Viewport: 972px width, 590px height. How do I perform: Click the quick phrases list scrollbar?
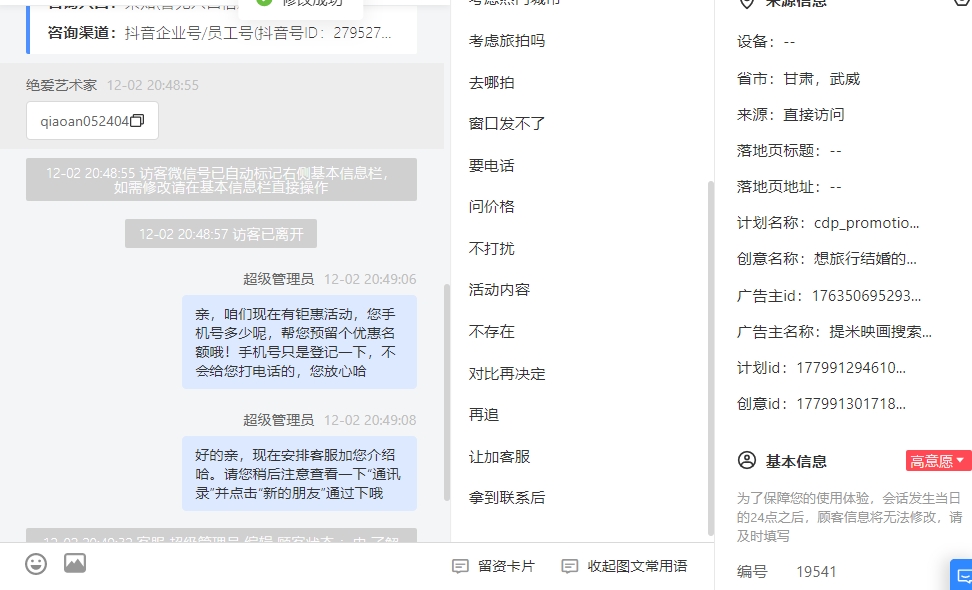710,358
